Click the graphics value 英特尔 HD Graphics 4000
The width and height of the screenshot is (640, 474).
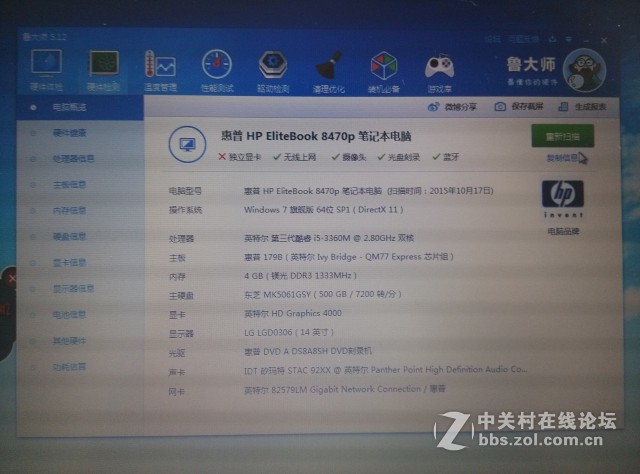point(293,314)
